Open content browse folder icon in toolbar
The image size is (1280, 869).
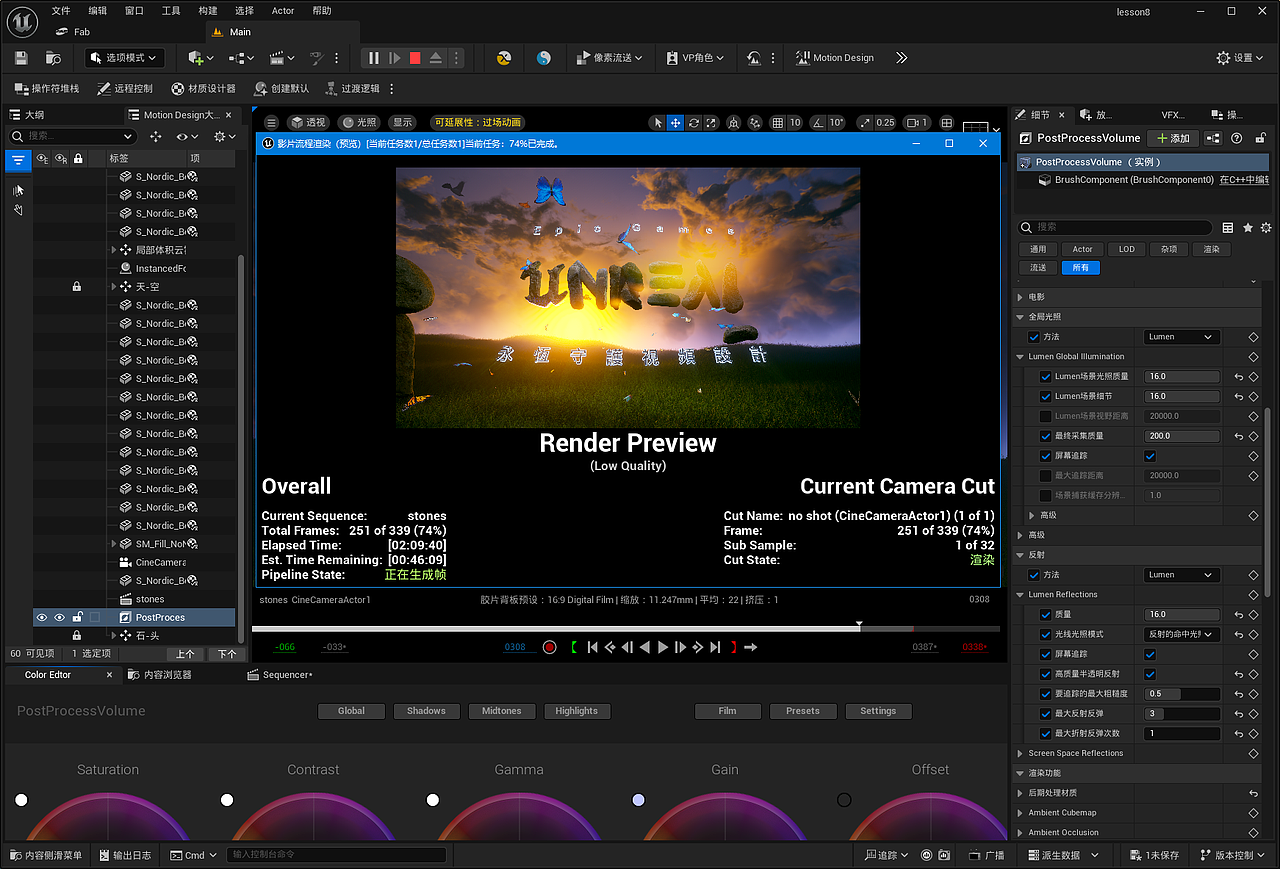tap(53, 58)
